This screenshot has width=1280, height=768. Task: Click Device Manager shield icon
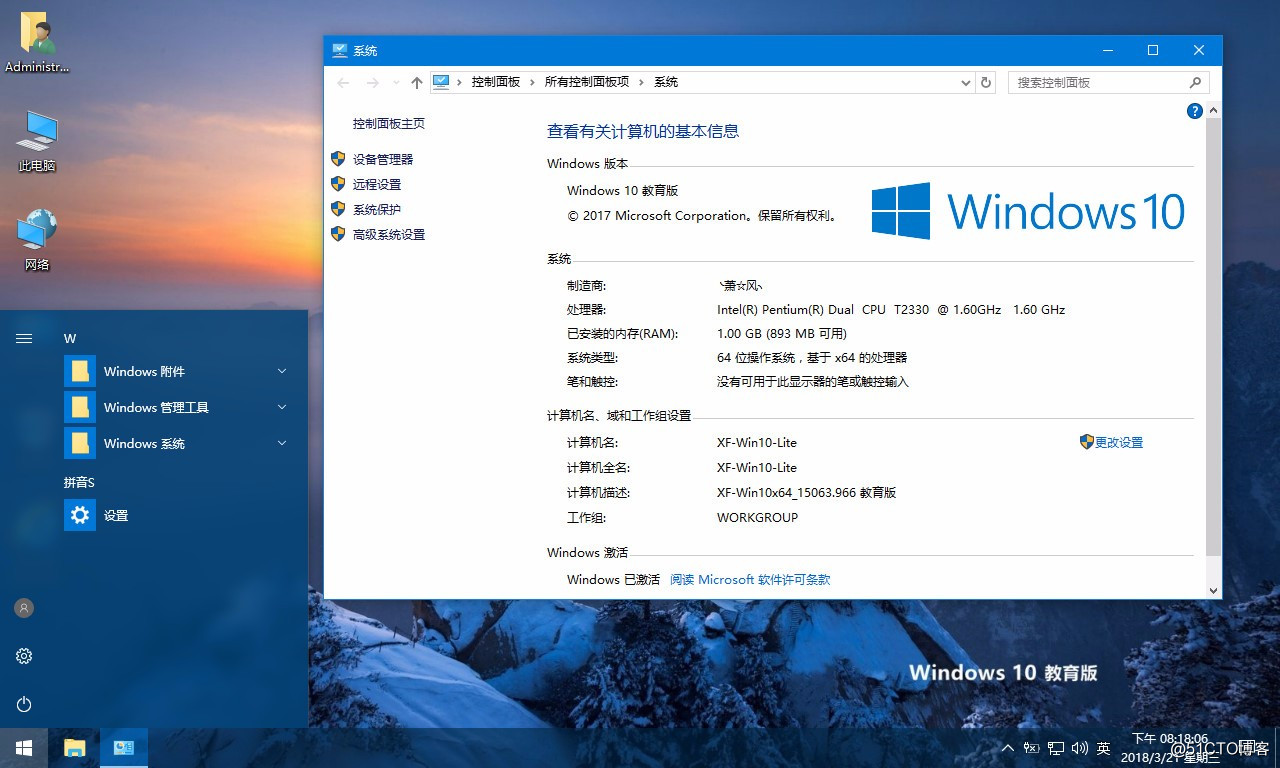[x=338, y=159]
